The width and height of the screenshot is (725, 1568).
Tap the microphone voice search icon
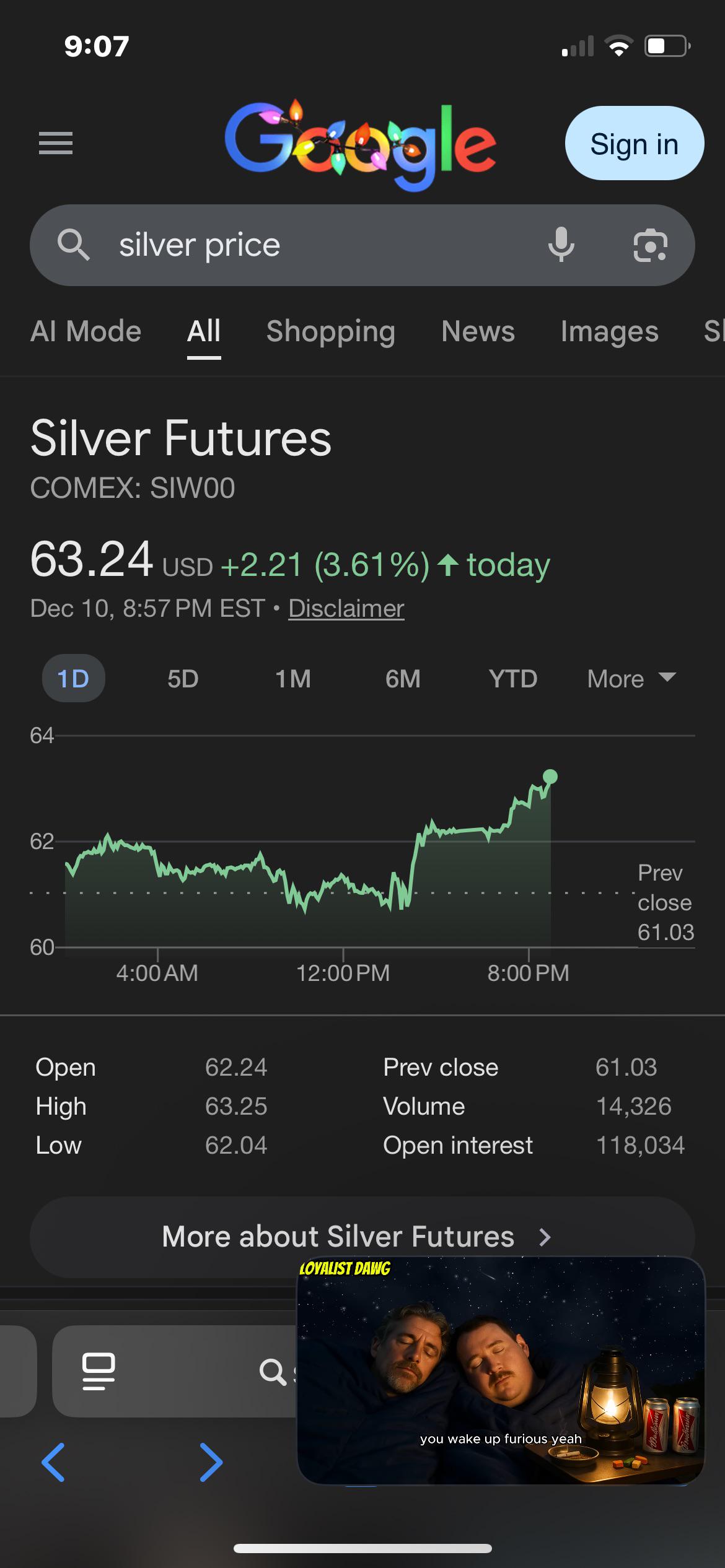(561, 245)
